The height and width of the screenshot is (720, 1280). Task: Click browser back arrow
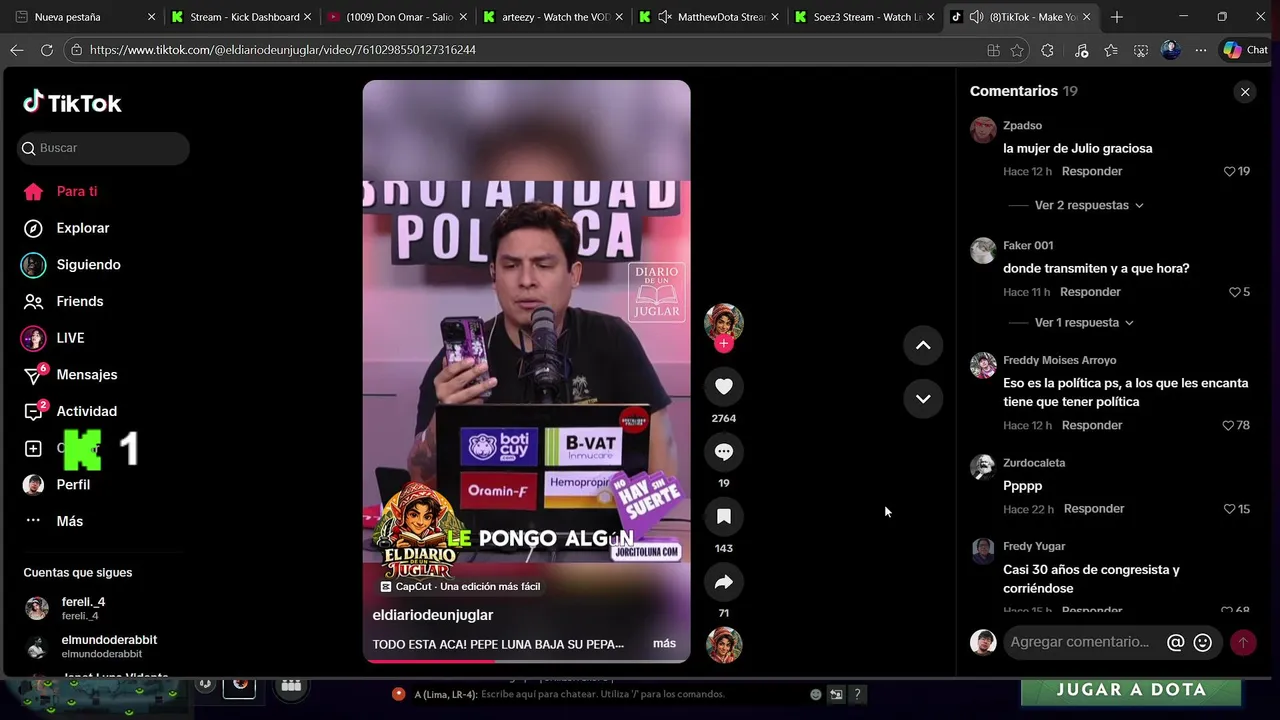[x=17, y=50]
